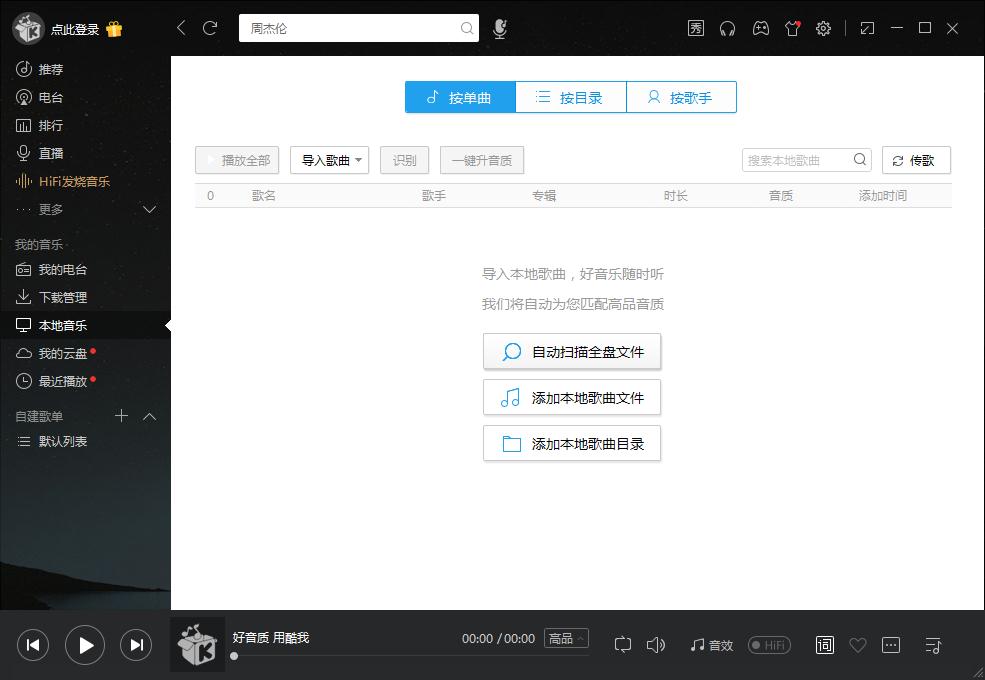Click the 一键升音质 button
The height and width of the screenshot is (680, 985).
point(482,160)
